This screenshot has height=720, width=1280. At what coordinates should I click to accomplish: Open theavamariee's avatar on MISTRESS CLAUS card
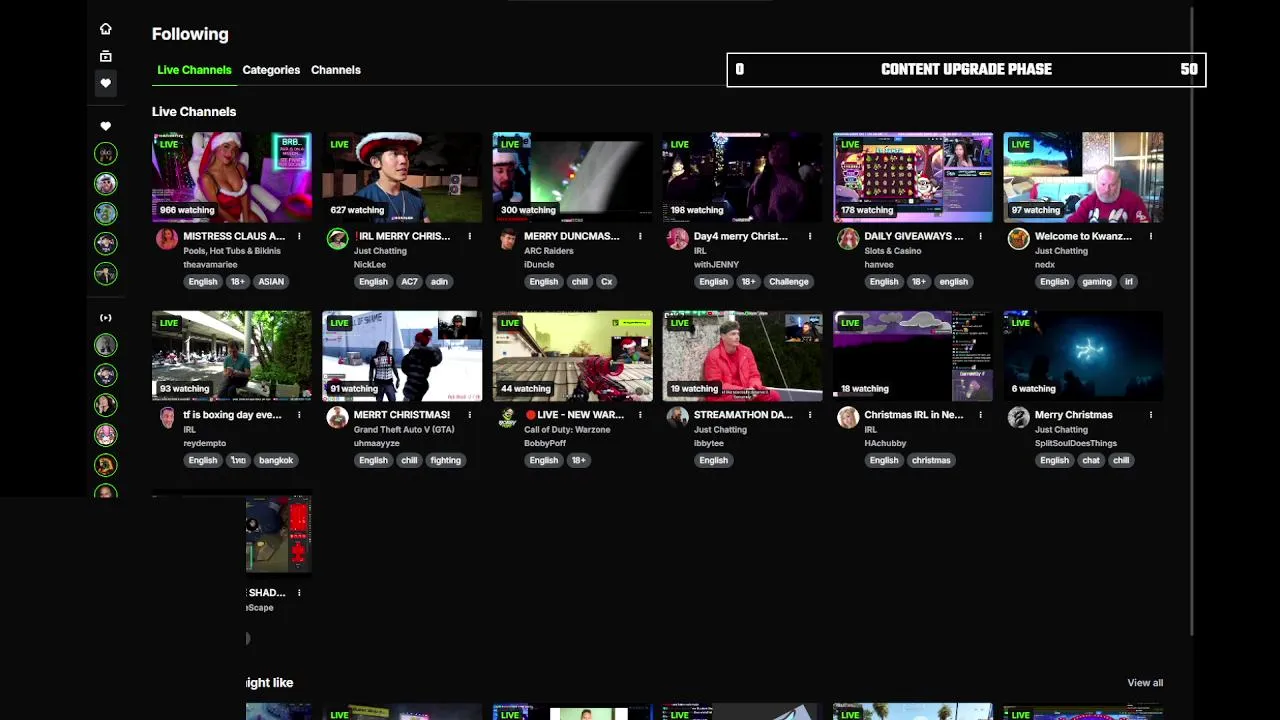click(167, 238)
